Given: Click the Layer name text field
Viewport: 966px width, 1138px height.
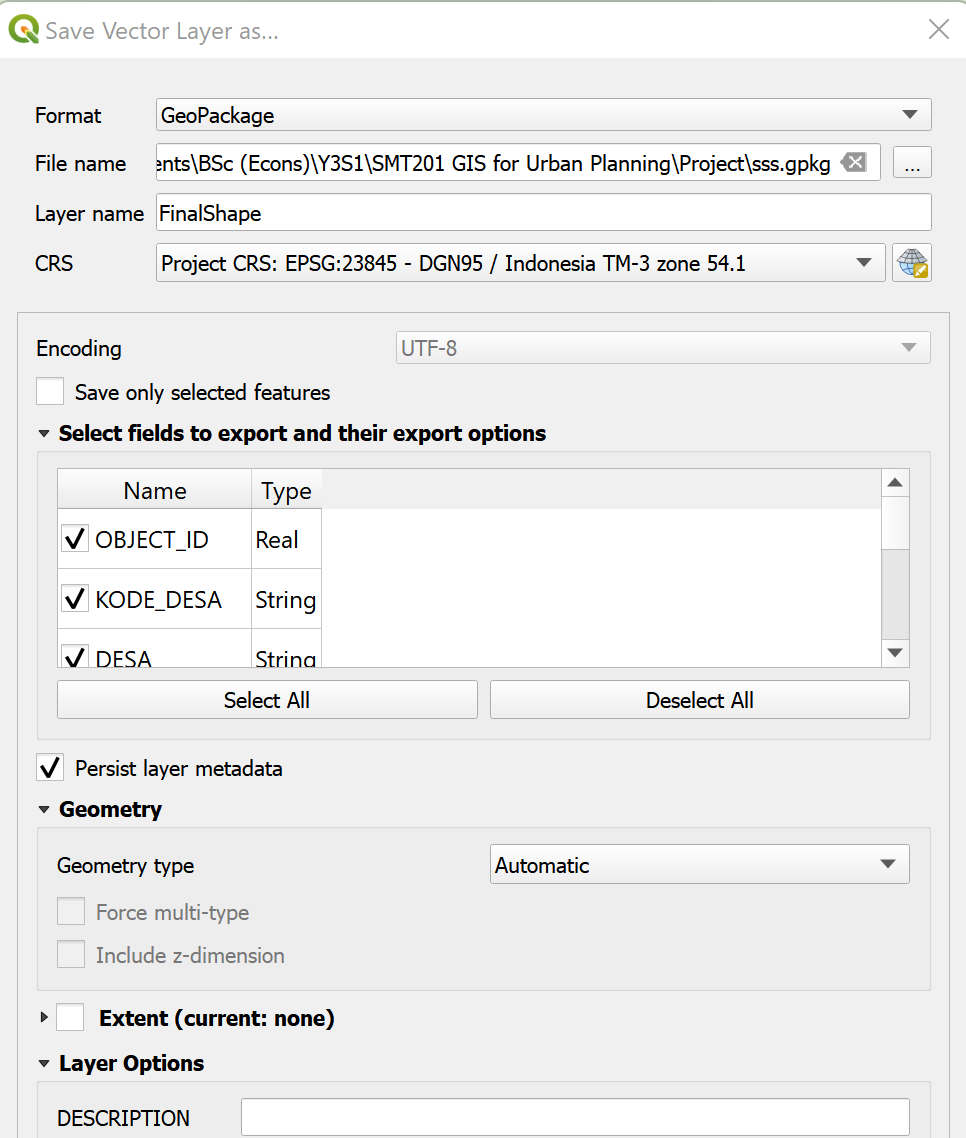Looking at the screenshot, I should pos(543,213).
